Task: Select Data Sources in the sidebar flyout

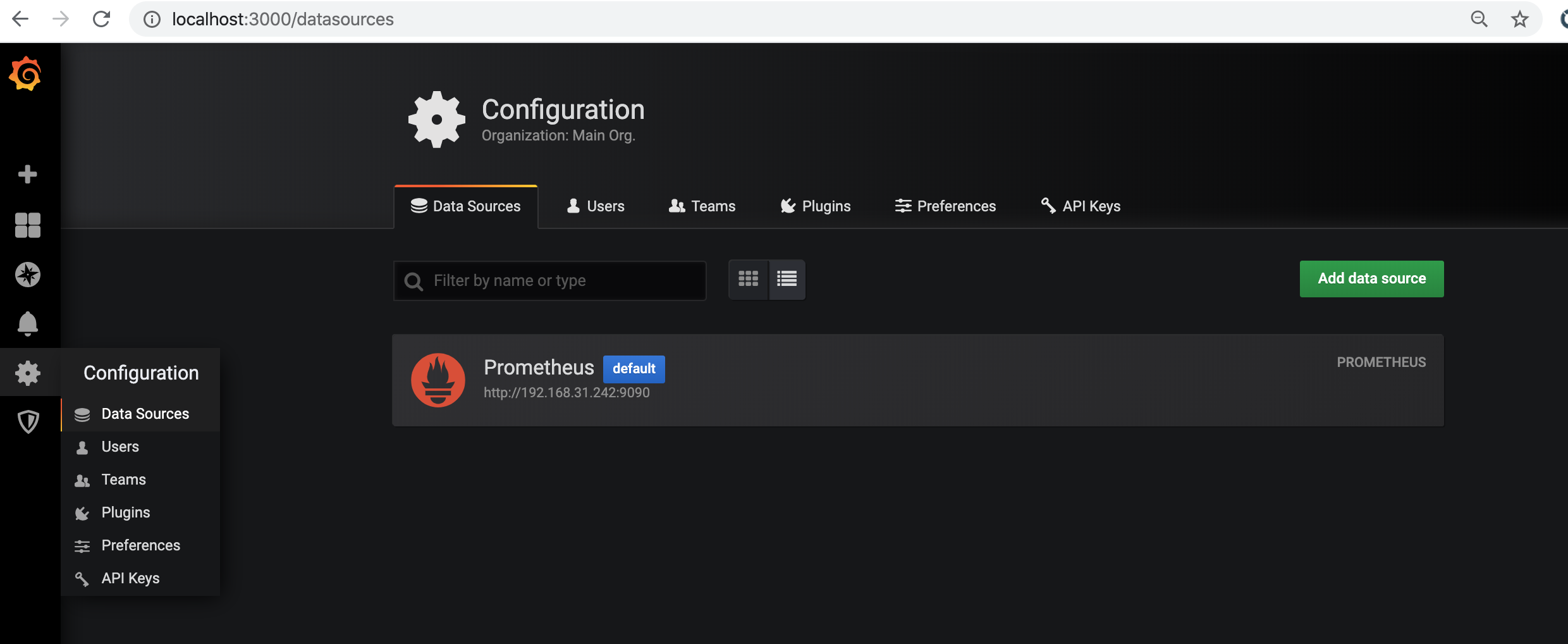Action: tap(140, 414)
